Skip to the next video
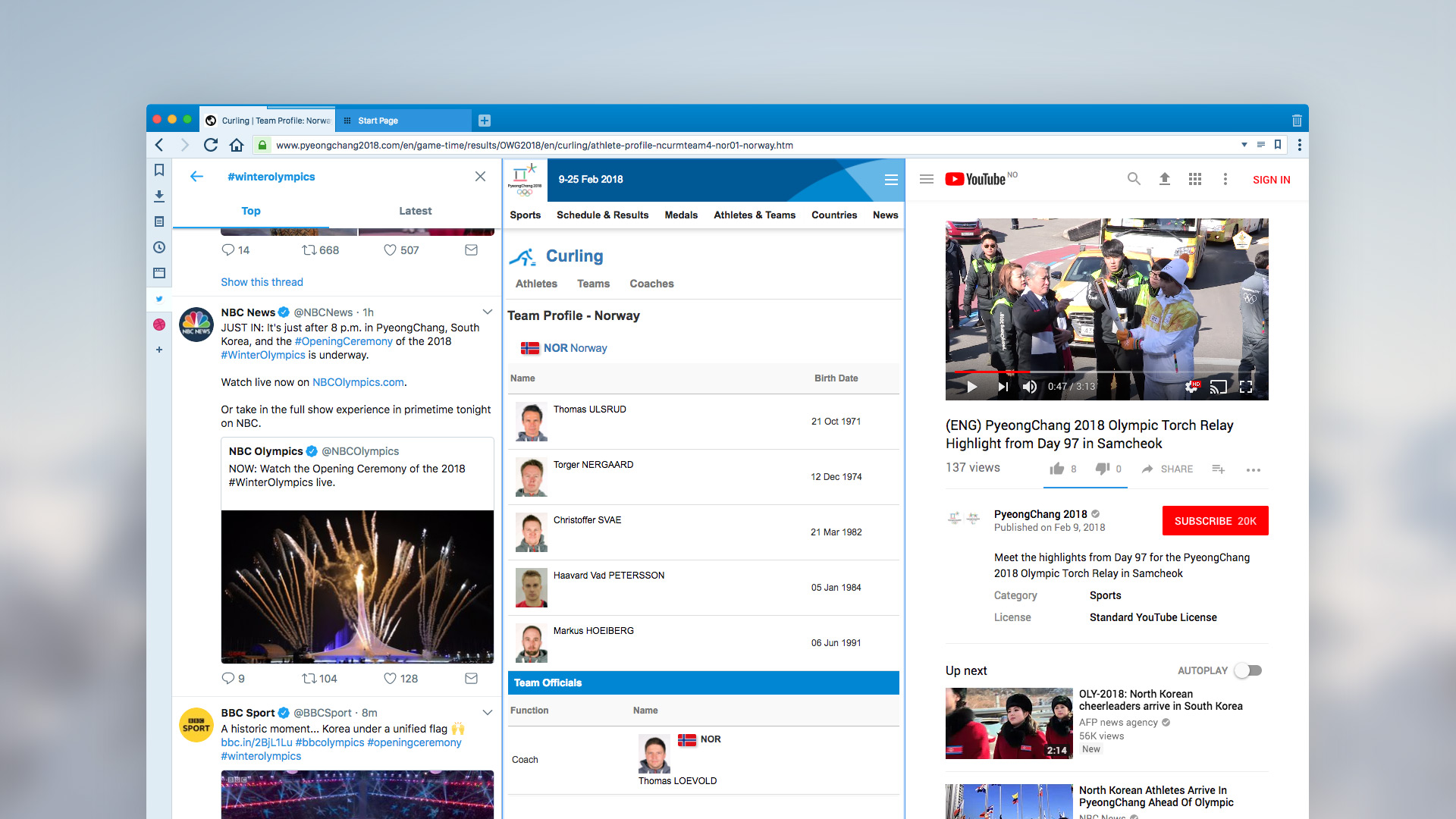The height and width of the screenshot is (819, 1456). [x=1003, y=387]
